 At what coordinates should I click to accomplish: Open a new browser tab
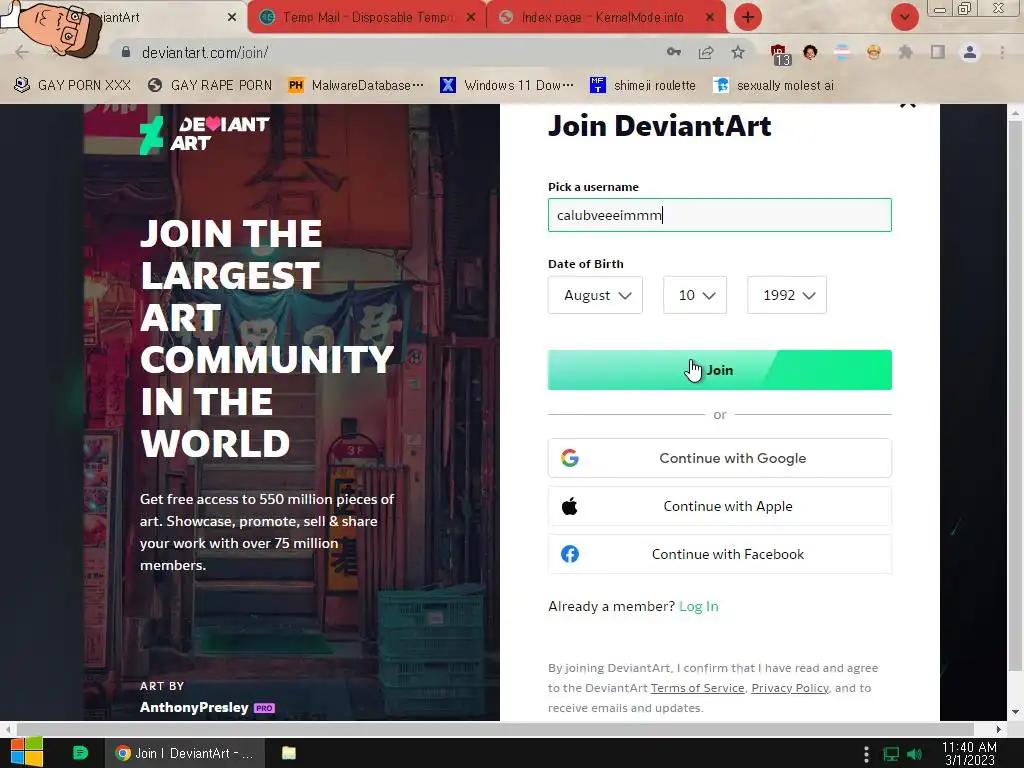pyautogui.click(x=748, y=17)
